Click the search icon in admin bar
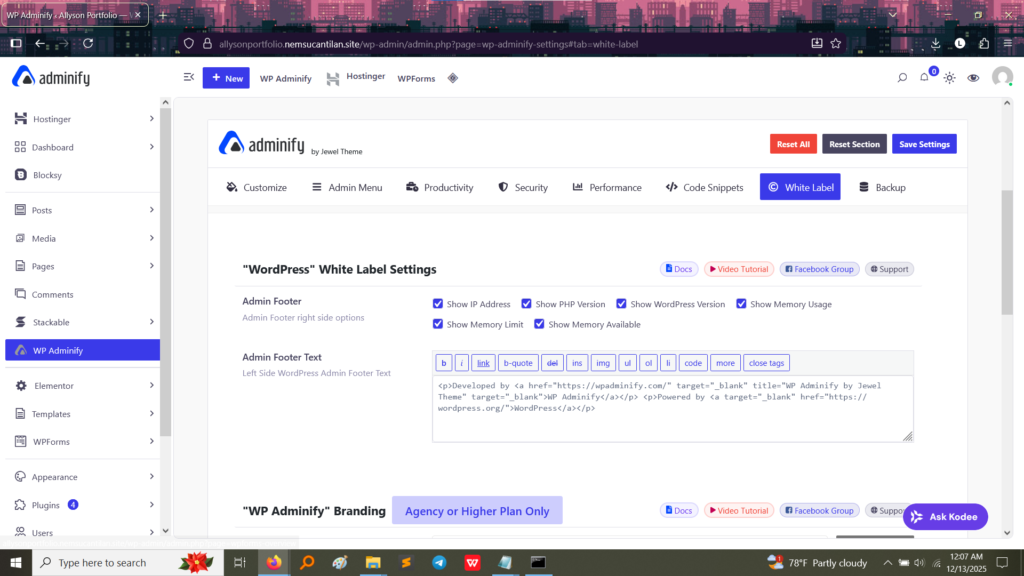The image size is (1024, 576). [x=902, y=78]
